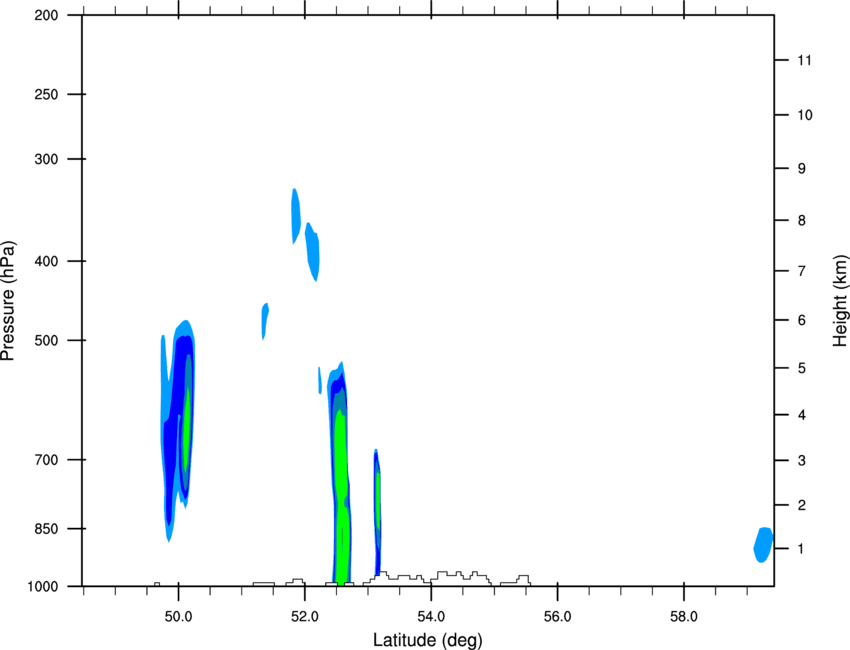Click the 52.0 latitude tick label
Viewport: 850px width, 650px height.
click(x=305, y=617)
